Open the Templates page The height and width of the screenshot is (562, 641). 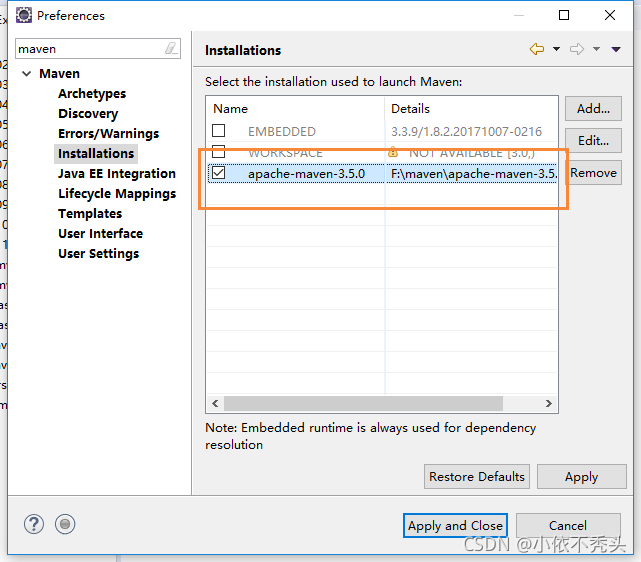(90, 214)
